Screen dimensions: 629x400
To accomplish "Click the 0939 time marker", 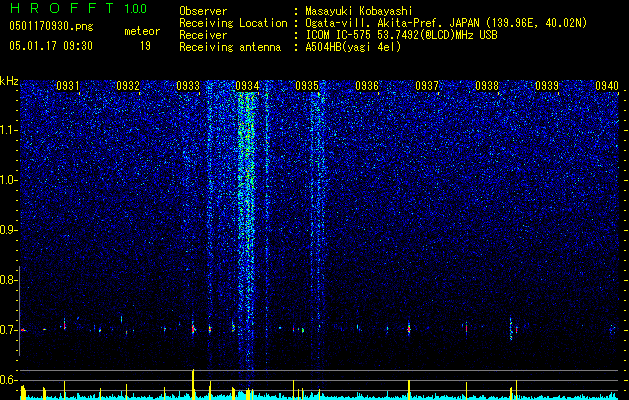I will coord(547,86).
